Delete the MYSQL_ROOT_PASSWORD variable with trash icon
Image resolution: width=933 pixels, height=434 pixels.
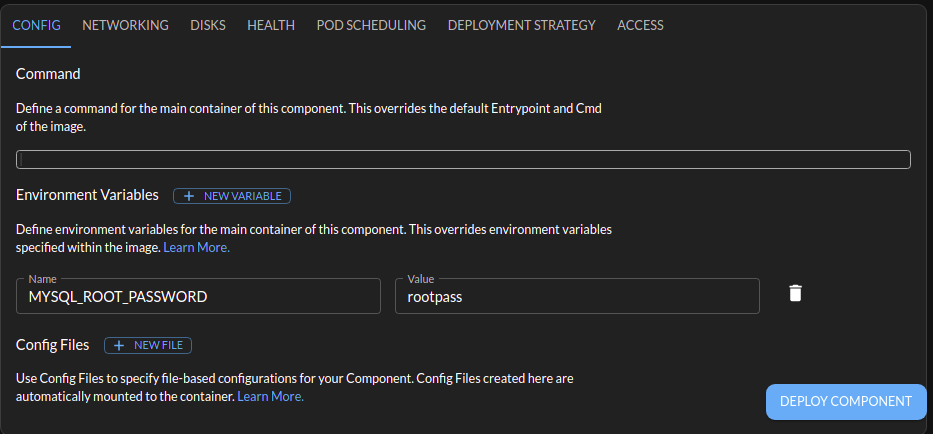point(795,293)
